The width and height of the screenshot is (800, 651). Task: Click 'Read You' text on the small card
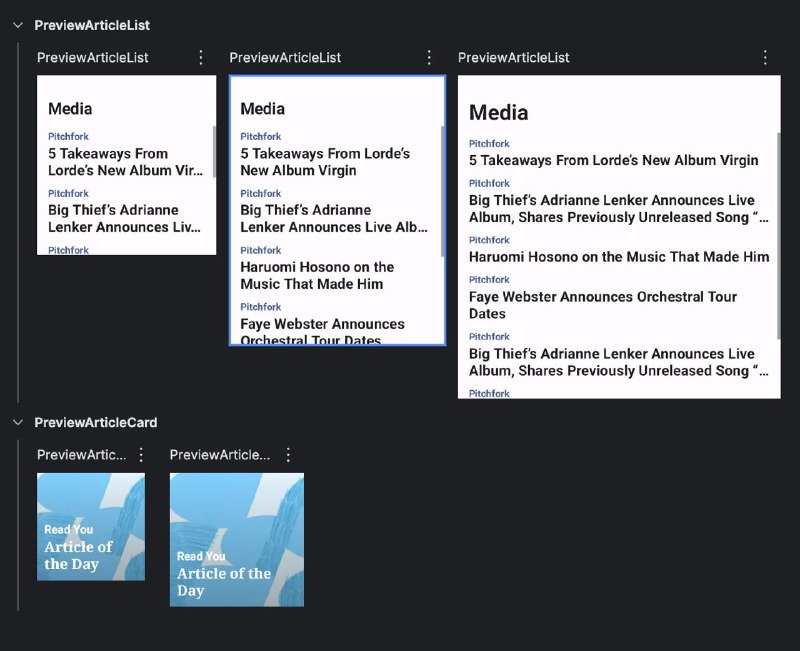tap(68, 530)
